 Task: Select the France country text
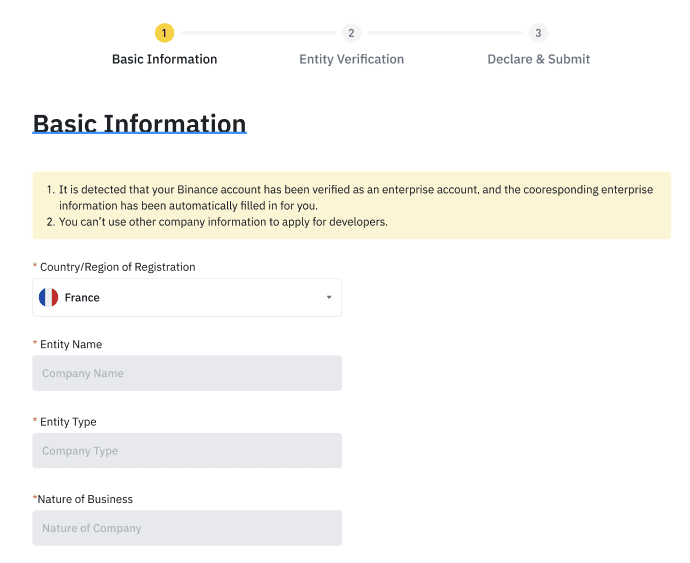(x=82, y=298)
